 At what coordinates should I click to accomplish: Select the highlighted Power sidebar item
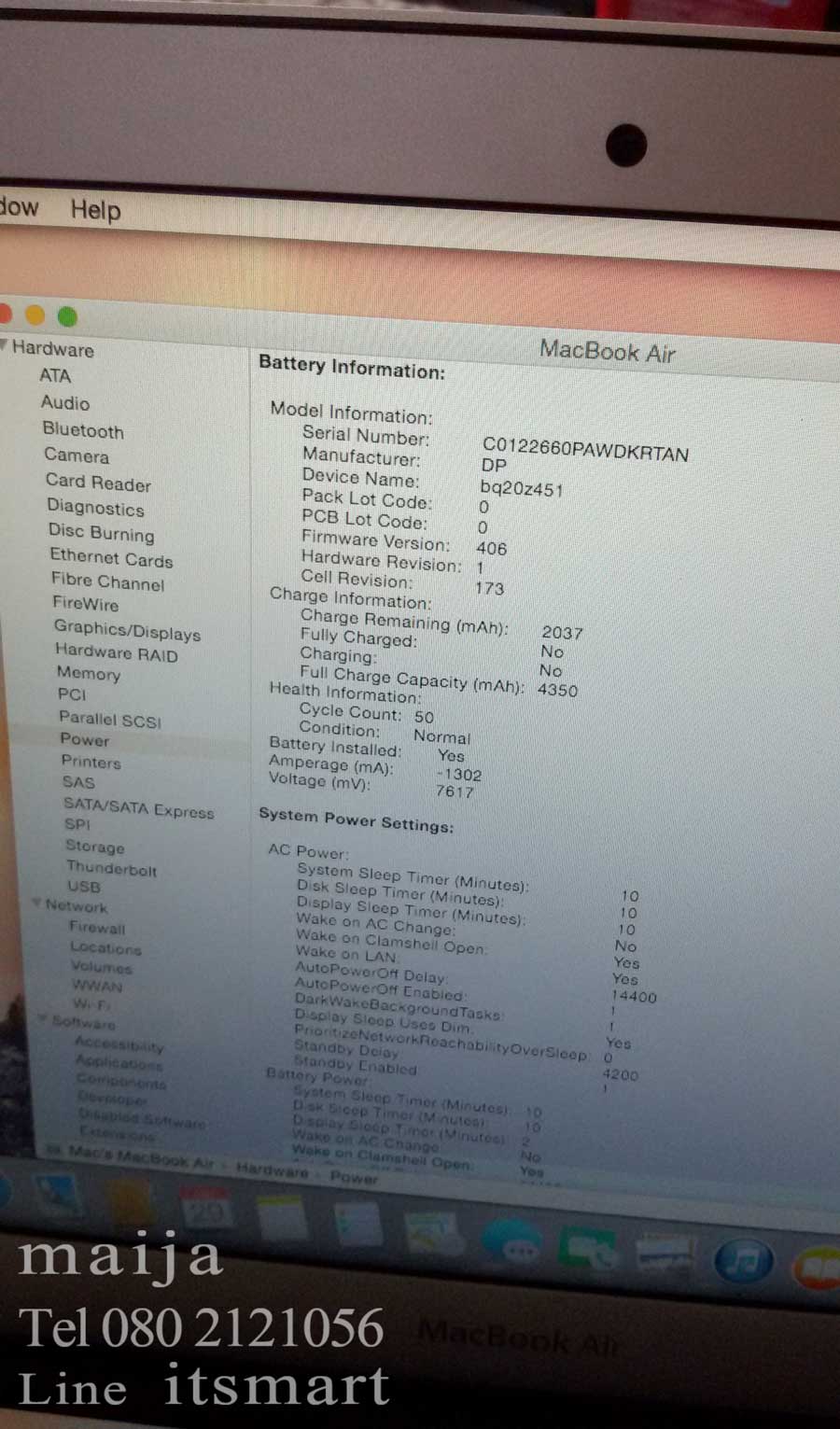[x=85, y=739]
